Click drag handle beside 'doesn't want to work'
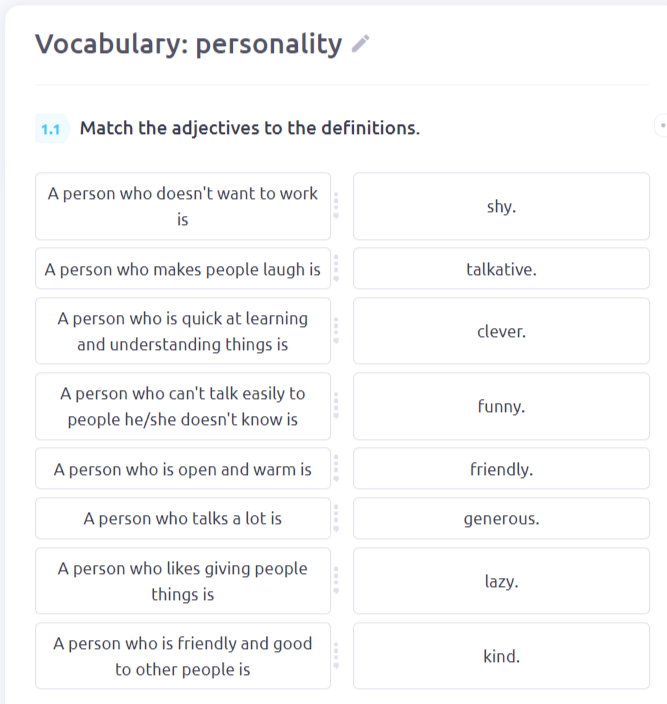The width and height of the screenshot is (667, 704). [x=336, y=206]
